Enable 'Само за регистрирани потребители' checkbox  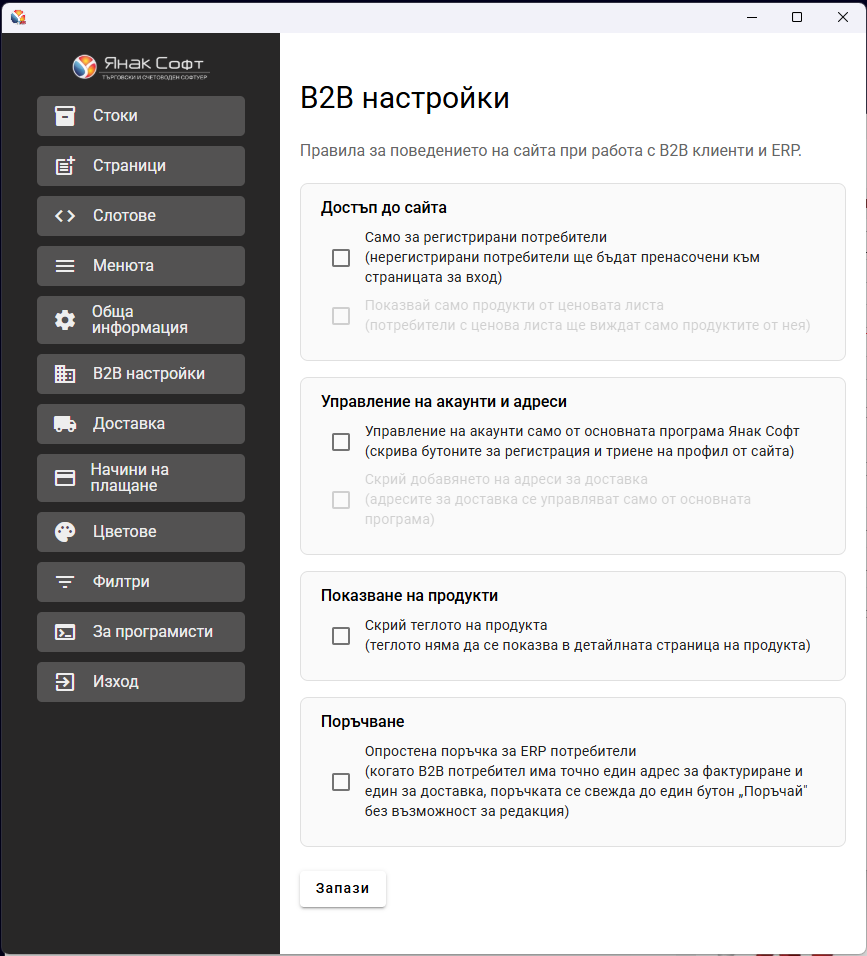coord(341,258)
